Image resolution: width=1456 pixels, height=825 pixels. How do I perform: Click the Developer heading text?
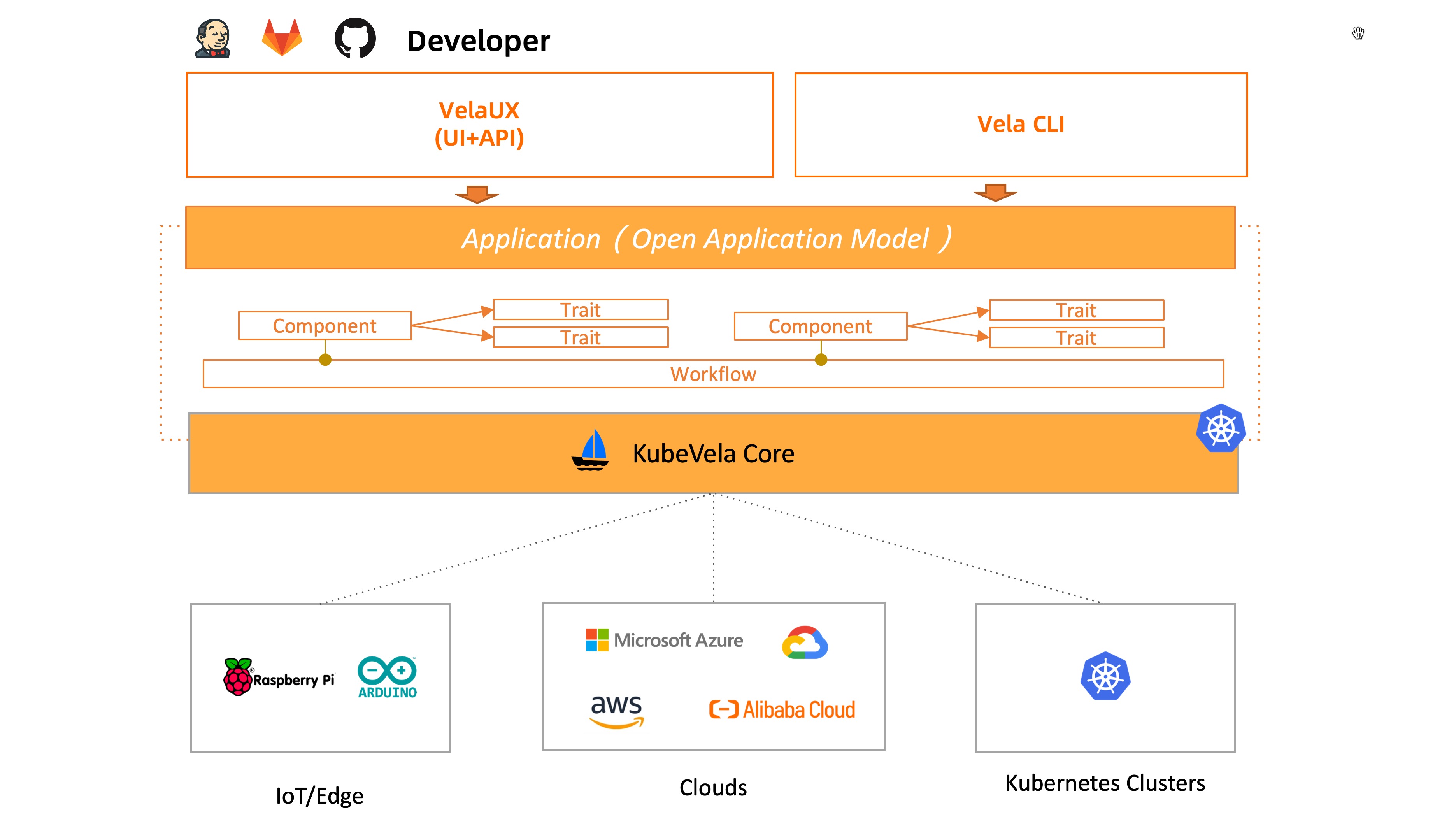(x=479, y=41)
